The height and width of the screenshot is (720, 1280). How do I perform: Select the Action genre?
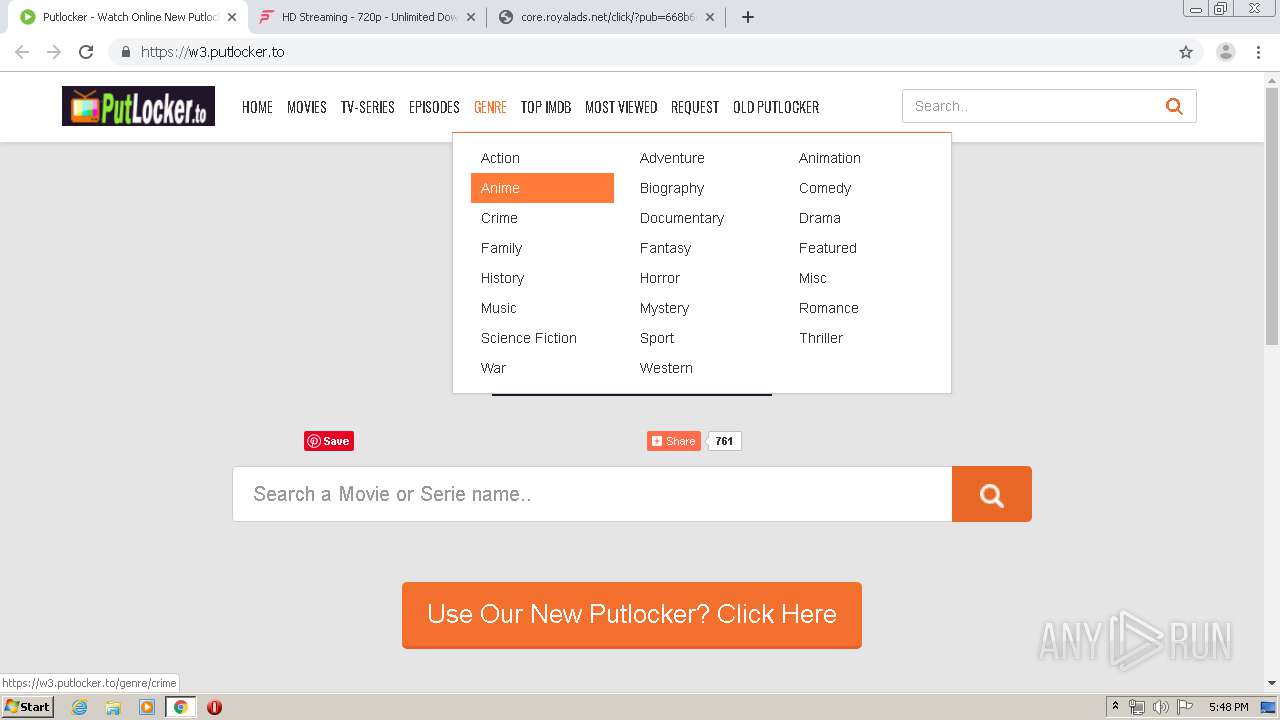pyautogui.click(x=500, y=158)
